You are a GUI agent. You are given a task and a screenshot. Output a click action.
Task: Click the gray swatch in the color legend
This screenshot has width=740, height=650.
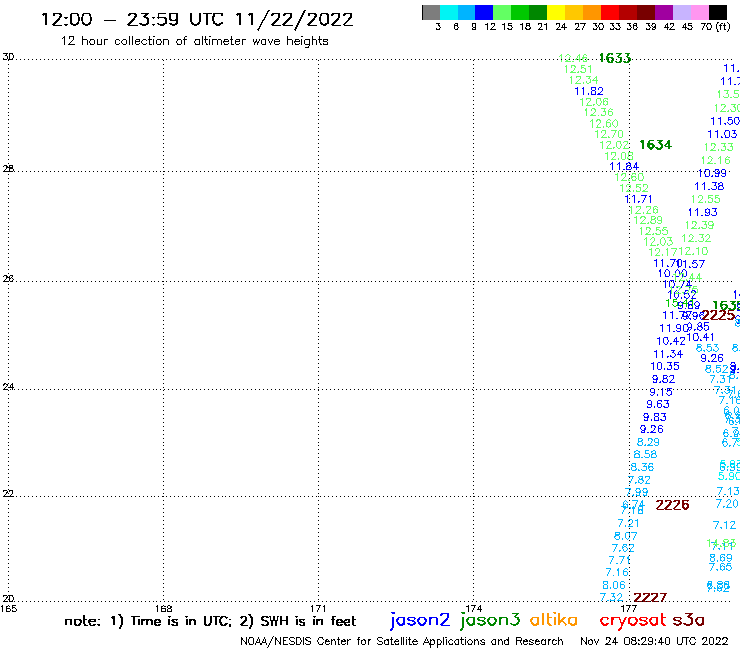pyautogui.click(x=431, y=12)
